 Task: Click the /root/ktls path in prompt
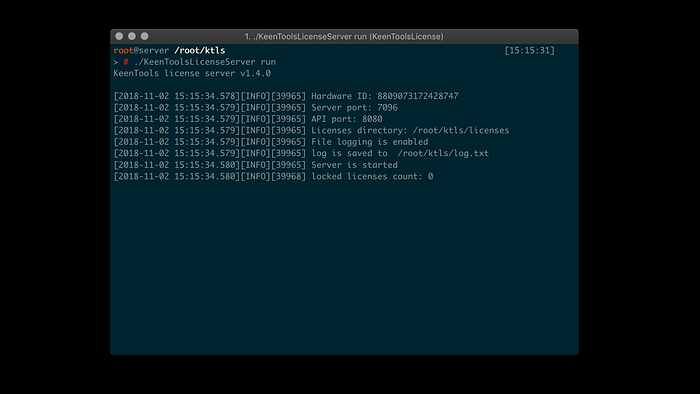pos(200,50)
